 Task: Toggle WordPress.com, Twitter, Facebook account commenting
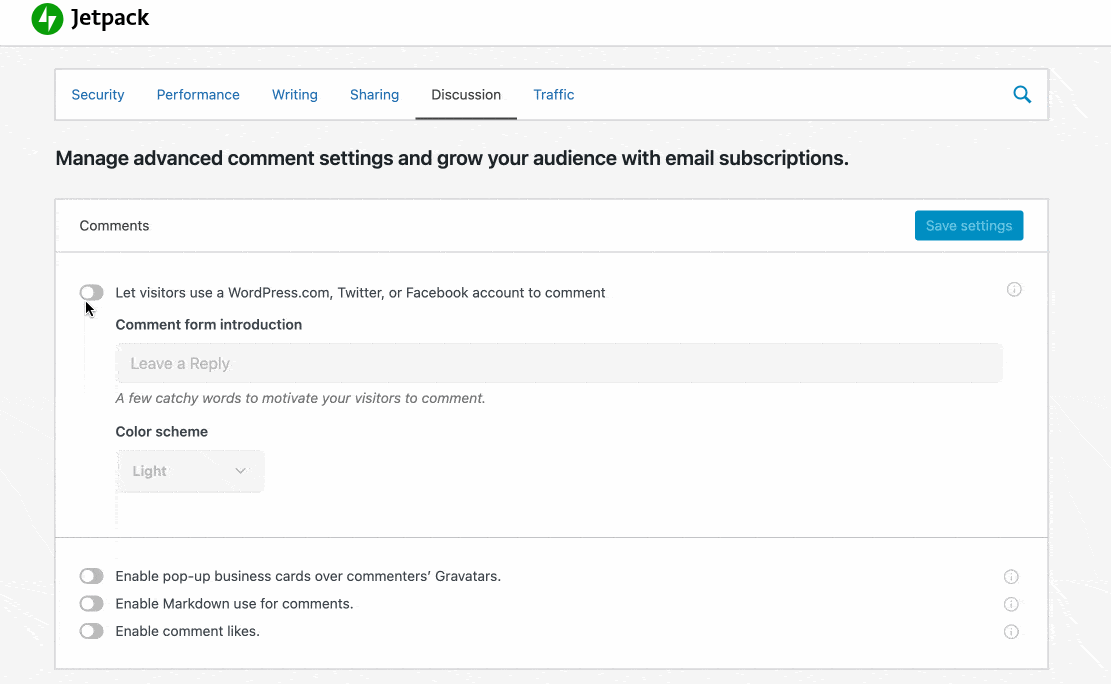tap(91, 292)
